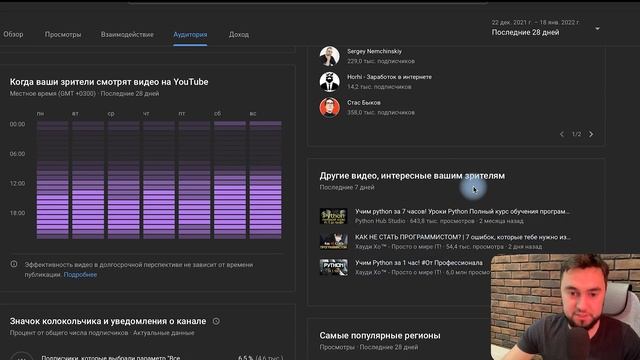The image size is (640, 360).
Task: Click the 1/2 page indicator
Action: (x=576, y=134)
